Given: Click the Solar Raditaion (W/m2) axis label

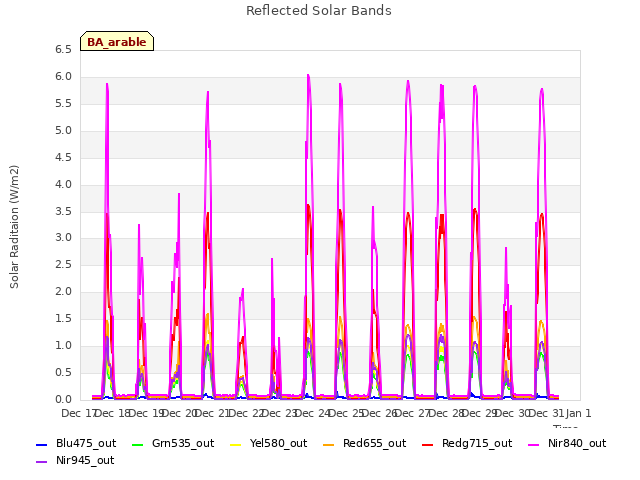Looking at the screenshot, I should 14,227.
